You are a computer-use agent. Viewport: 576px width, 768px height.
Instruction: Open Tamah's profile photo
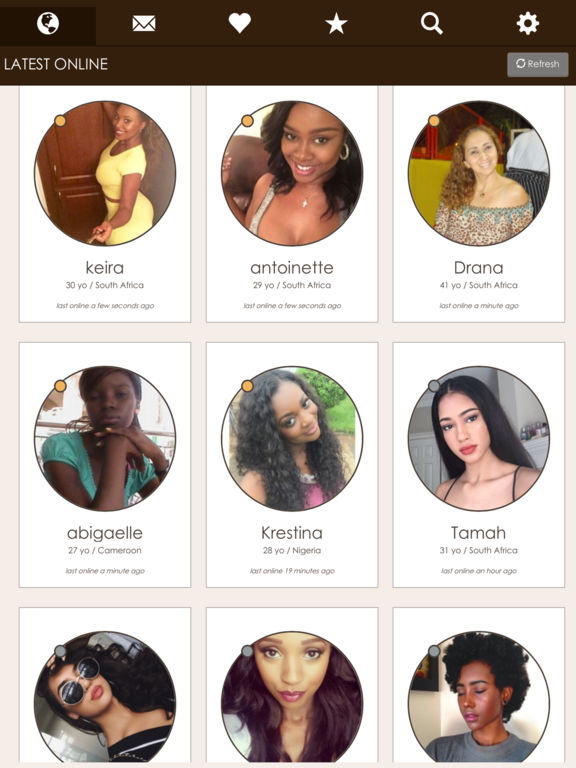pos(479,438)
